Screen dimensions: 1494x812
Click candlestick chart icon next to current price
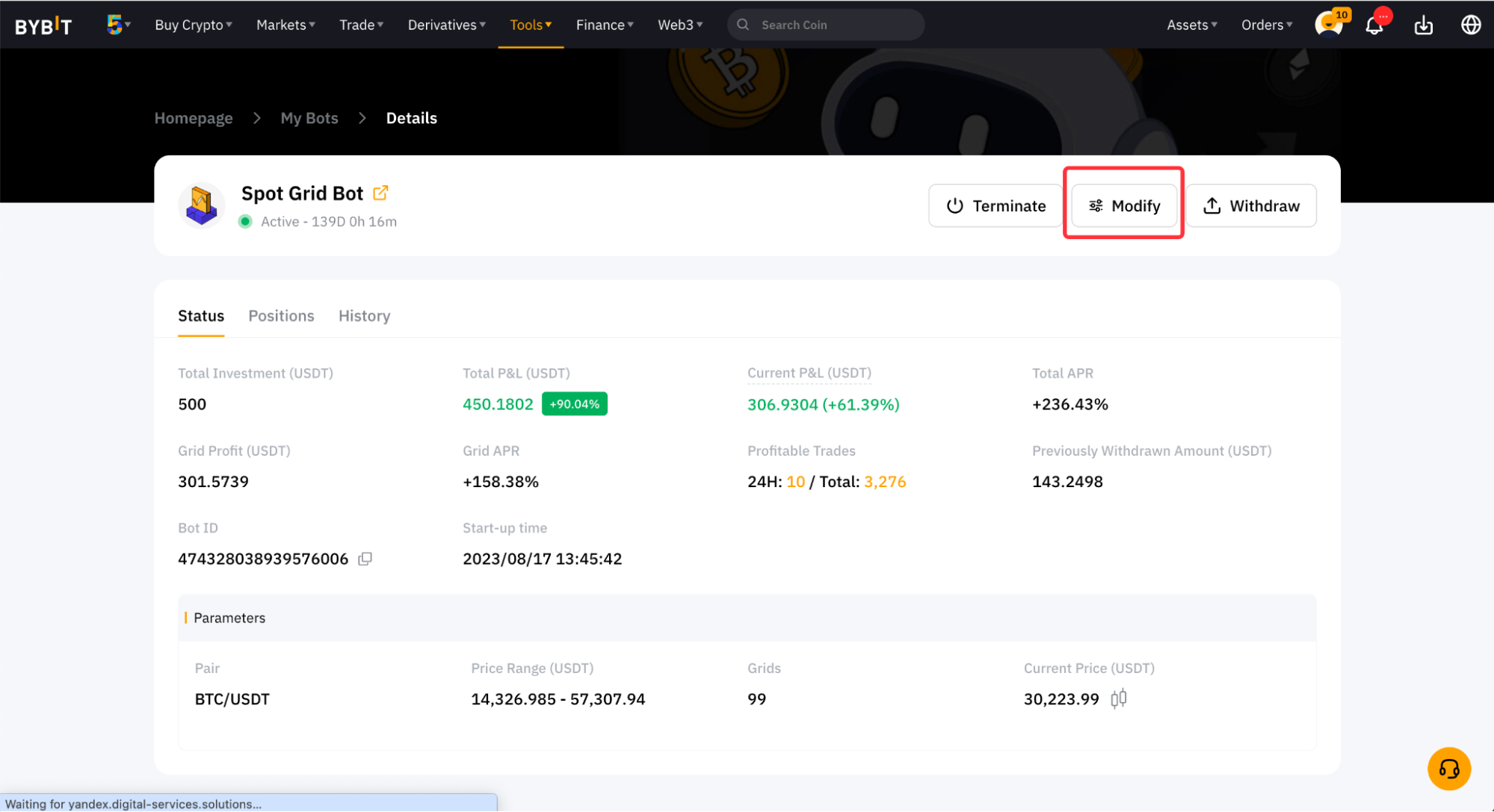tap(1118, 699)
